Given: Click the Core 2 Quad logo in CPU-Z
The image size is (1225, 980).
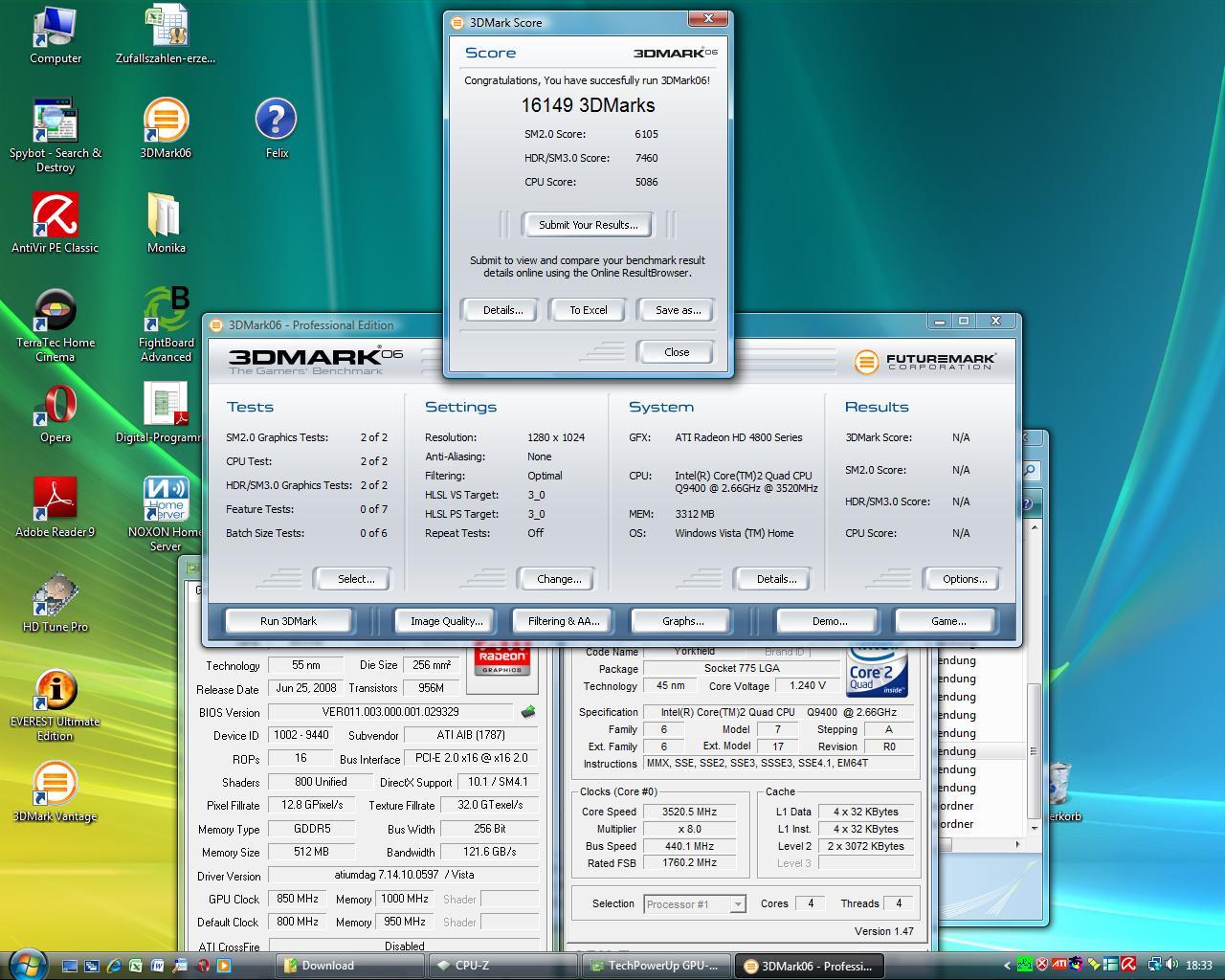Looking at the screenshot, I should [x=877, y=672].
